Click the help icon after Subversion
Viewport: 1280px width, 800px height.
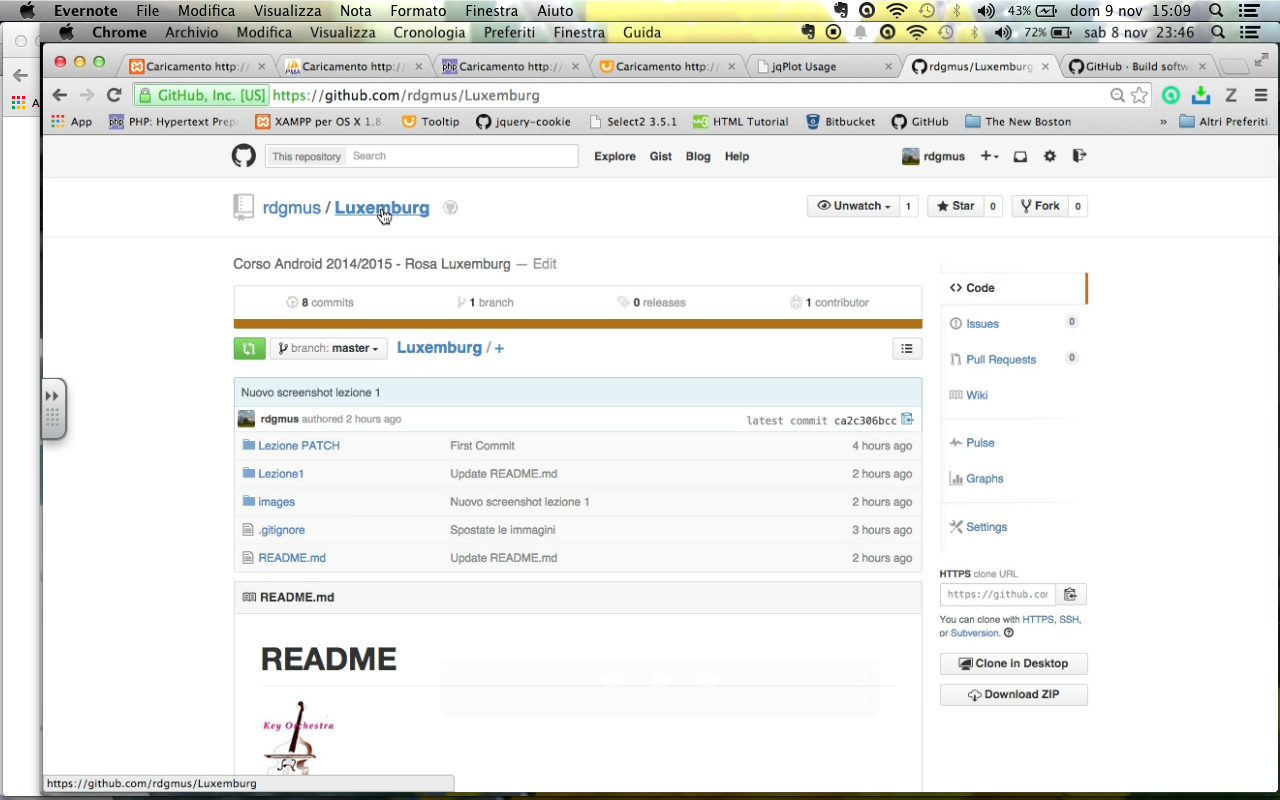click(x=1008, y=633)
